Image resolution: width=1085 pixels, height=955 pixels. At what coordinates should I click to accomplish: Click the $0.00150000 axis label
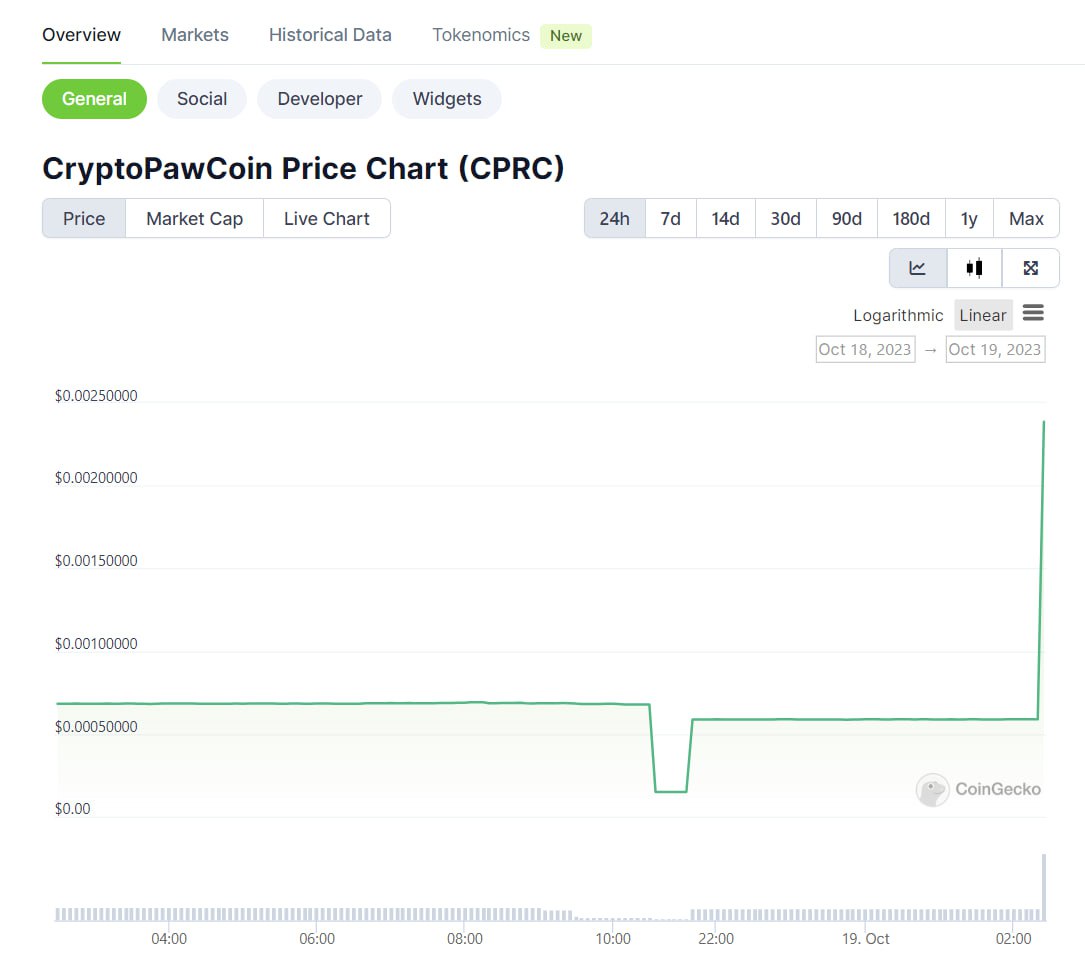pyautogui.click(x=96, y=561)
